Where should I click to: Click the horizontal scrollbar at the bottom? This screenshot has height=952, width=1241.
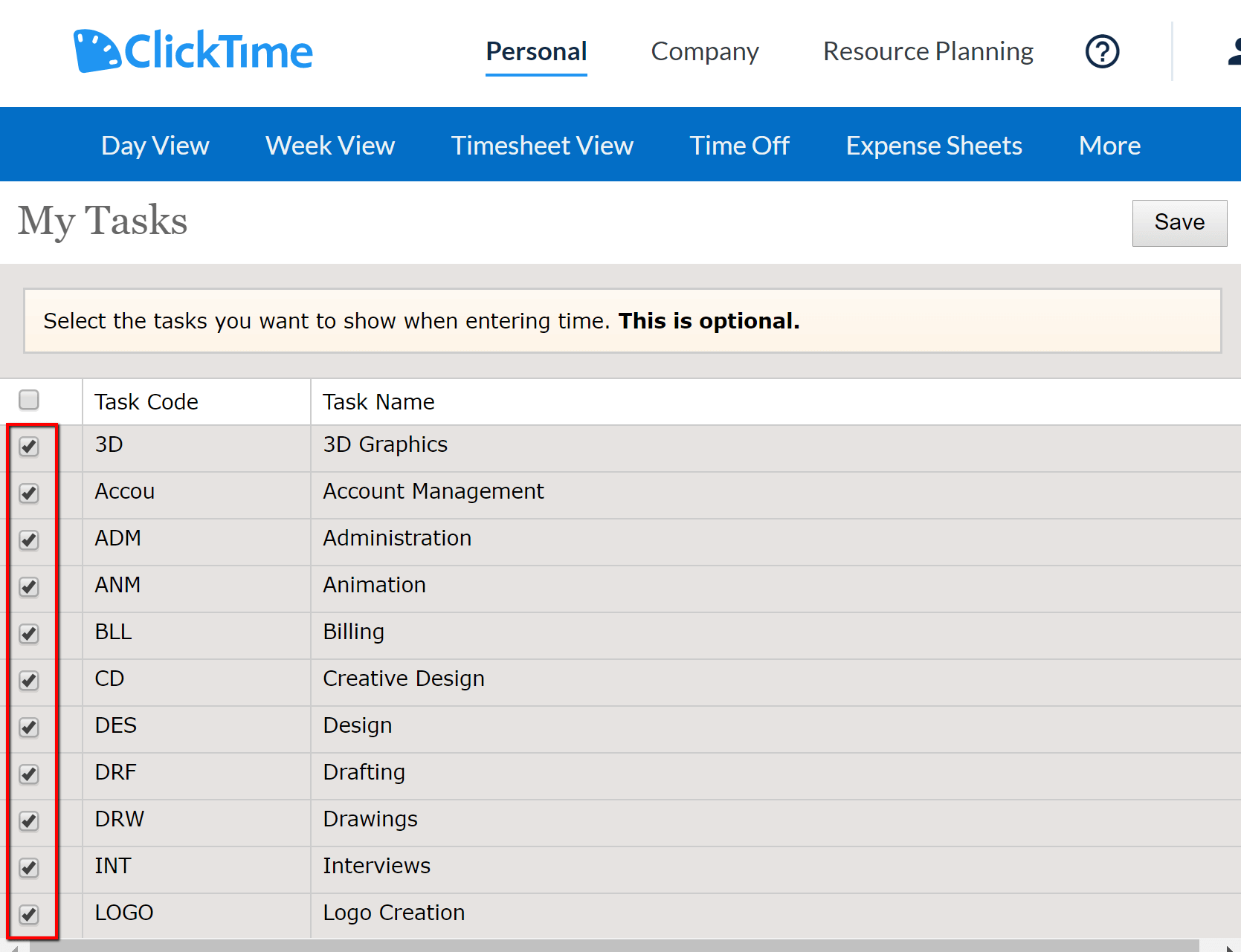point(595,946)
